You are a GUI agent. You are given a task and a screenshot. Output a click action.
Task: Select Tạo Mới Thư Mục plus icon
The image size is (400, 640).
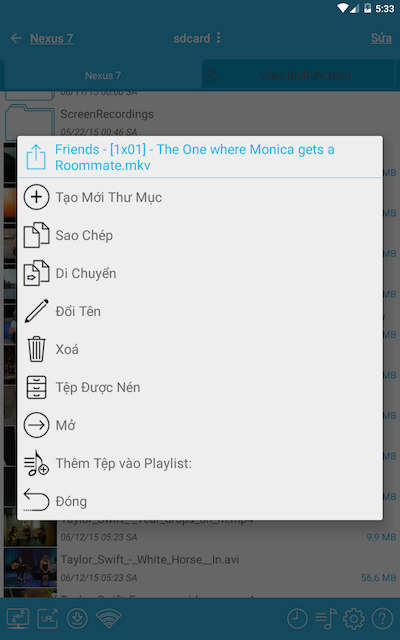(x=36, y=197)
